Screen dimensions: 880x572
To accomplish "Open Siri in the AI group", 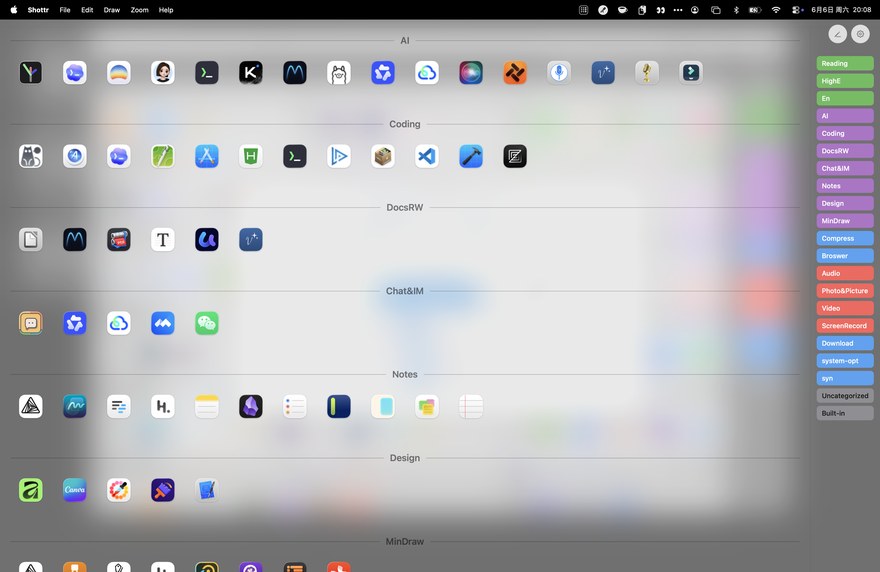I will [470, 72].
